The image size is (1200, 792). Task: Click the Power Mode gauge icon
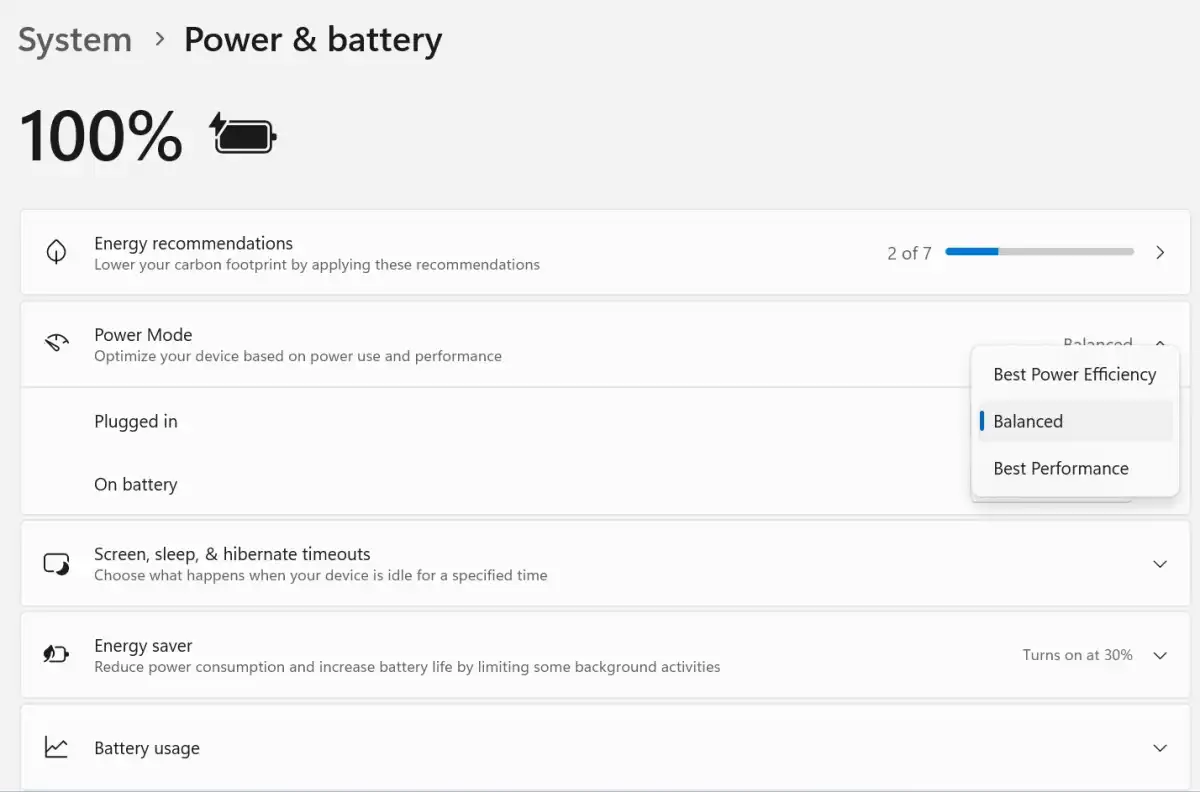point(57,344)
